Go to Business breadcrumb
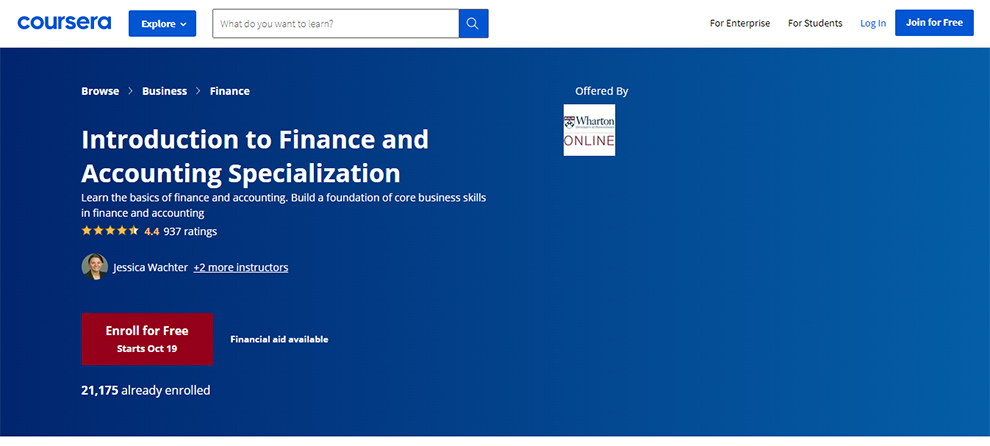 coord(164,91)
